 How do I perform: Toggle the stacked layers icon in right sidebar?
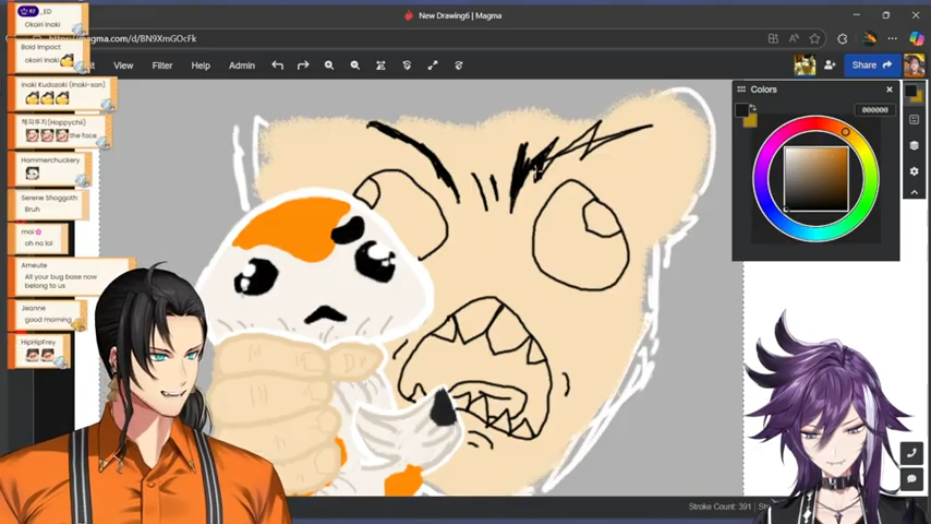[914, 145]
